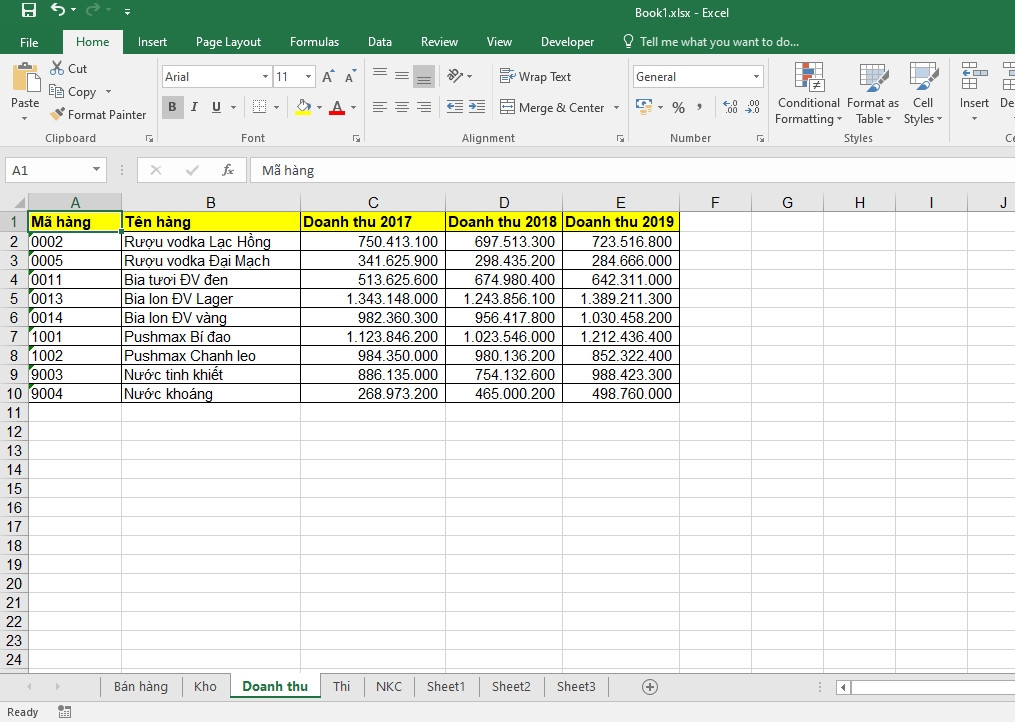Click the Center align text icon

(401, 107)
